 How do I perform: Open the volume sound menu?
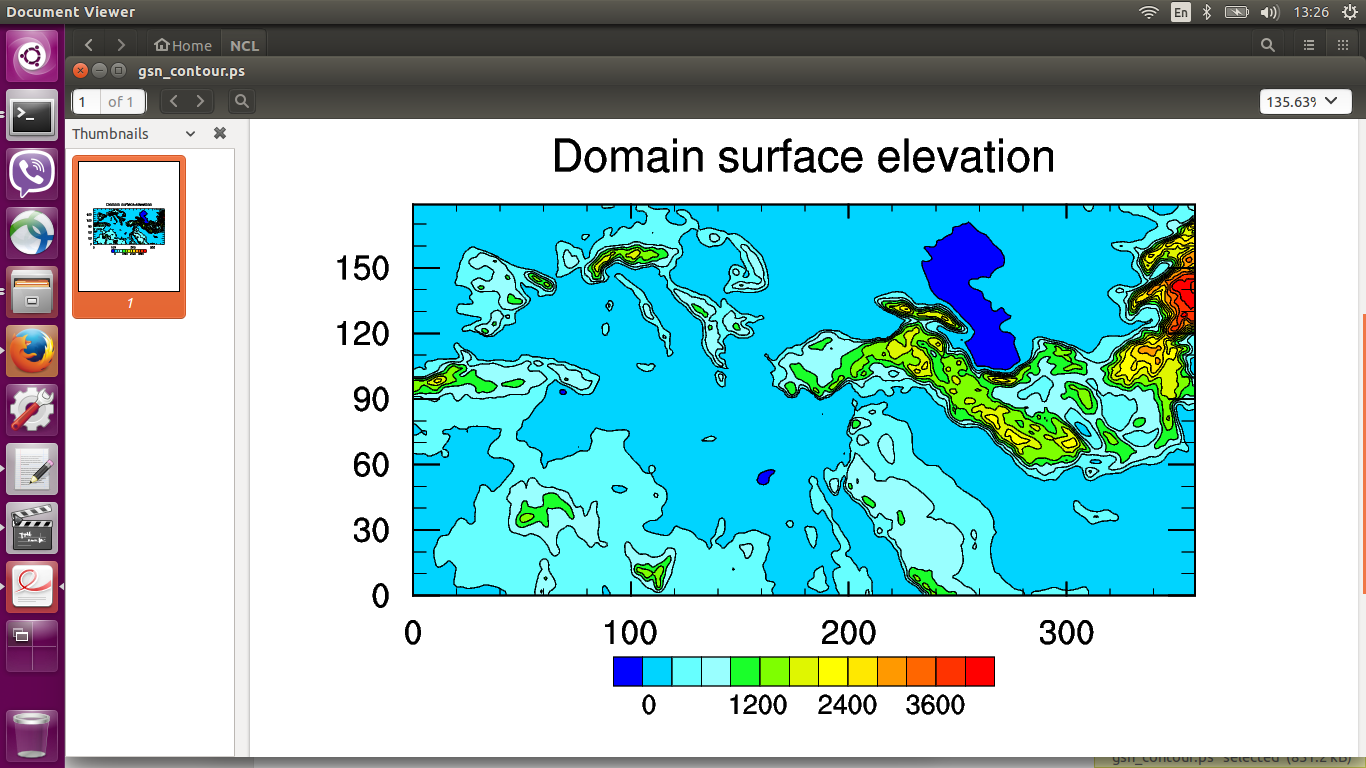tap(1270, 12)
